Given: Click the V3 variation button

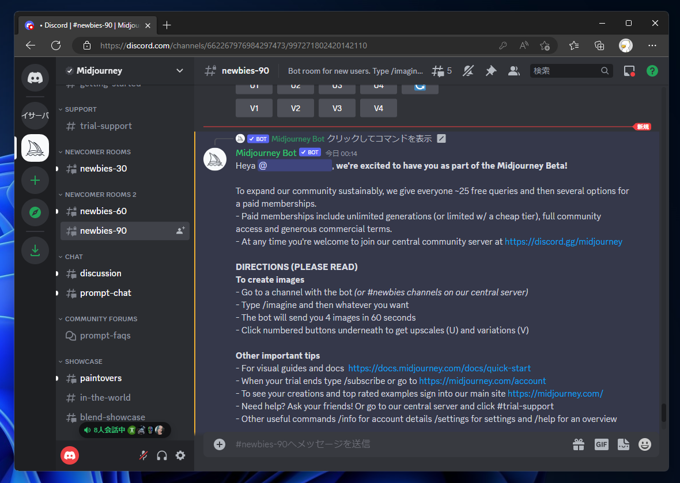Looking at the screenshot, I should pyautogui.click(x=337, y=108).
